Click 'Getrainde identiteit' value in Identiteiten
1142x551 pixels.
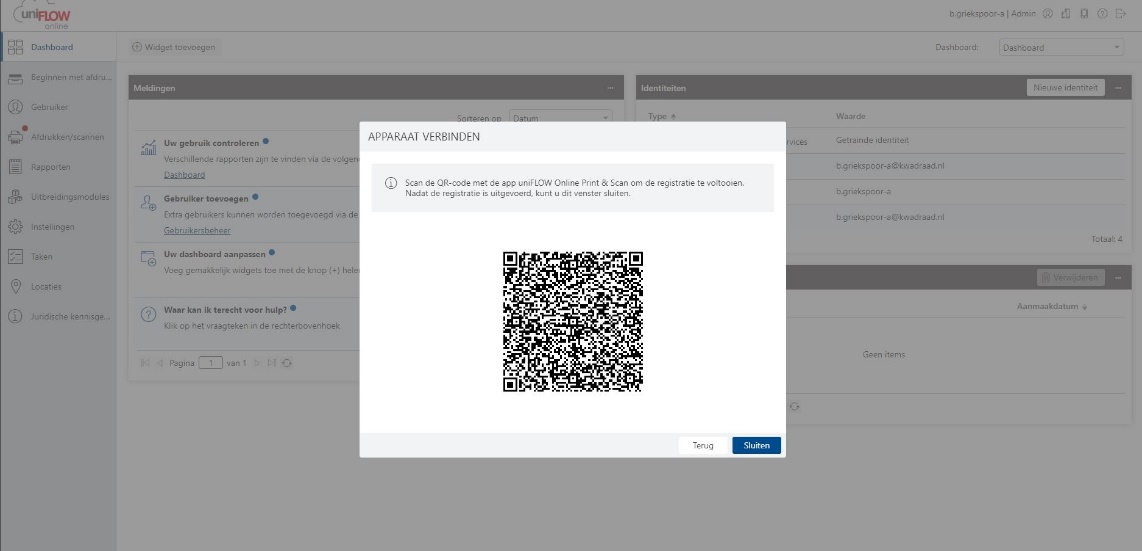(872, 140)
